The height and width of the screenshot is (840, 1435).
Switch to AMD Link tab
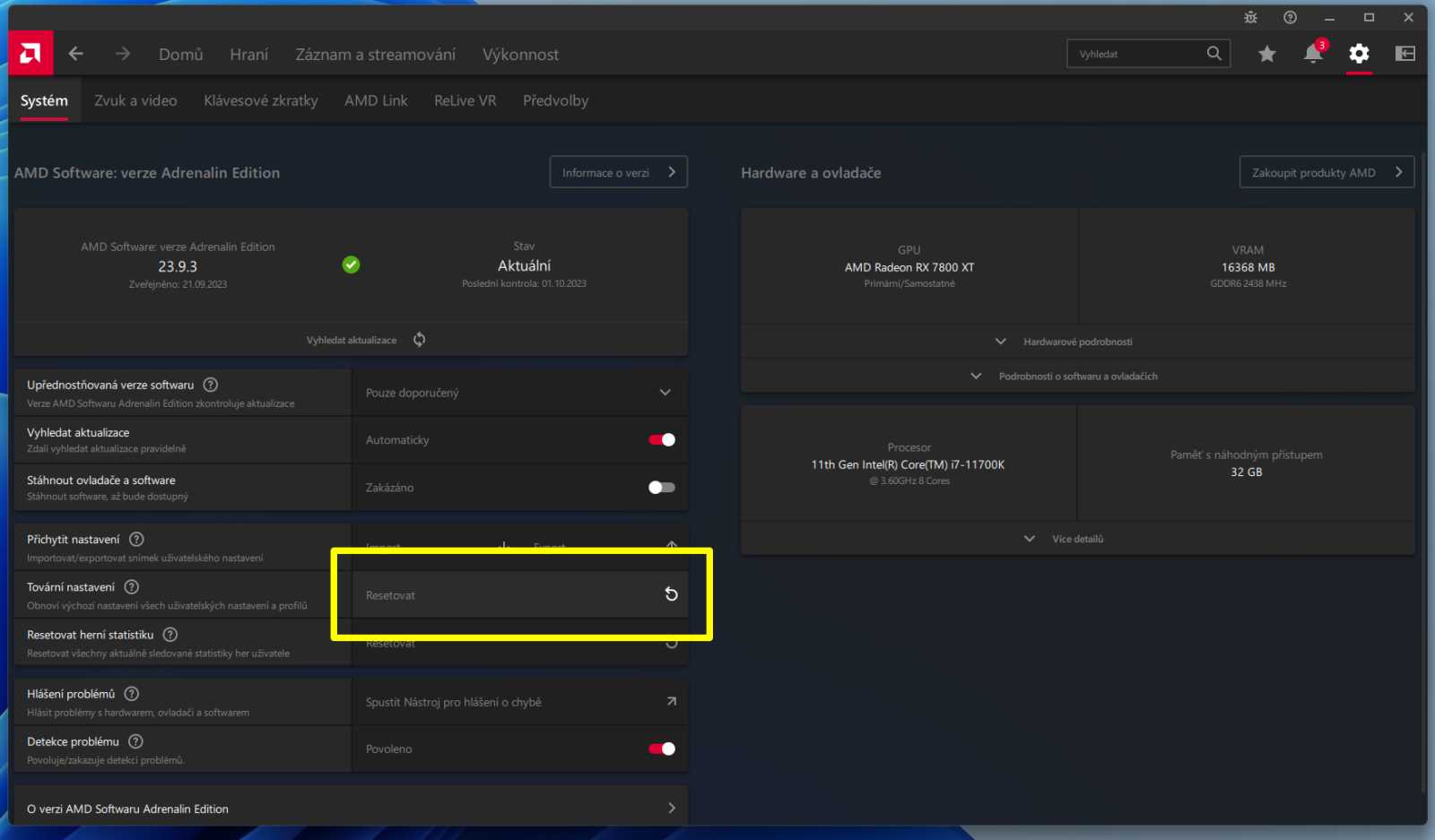[x=376, y=100]
